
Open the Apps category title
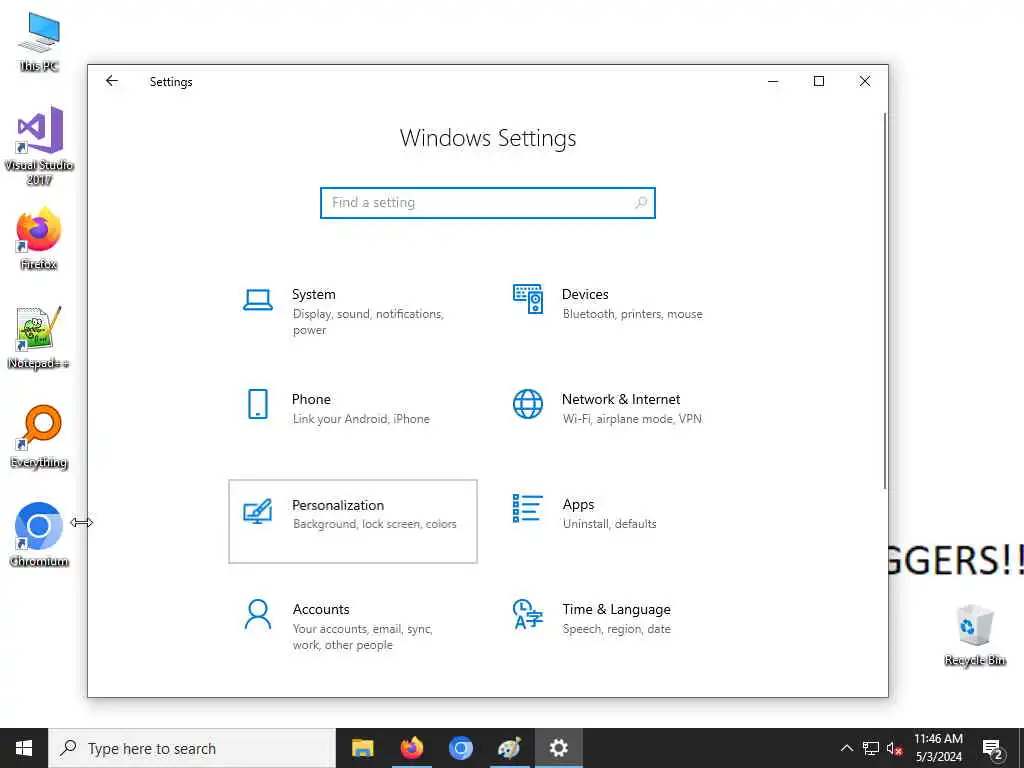point(579,504)
